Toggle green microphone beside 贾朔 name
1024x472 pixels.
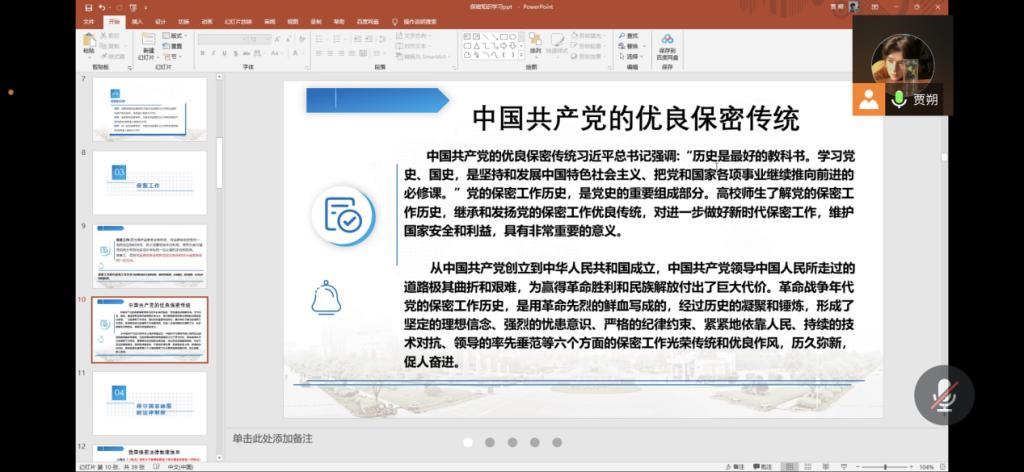click(x=899, y=99)
